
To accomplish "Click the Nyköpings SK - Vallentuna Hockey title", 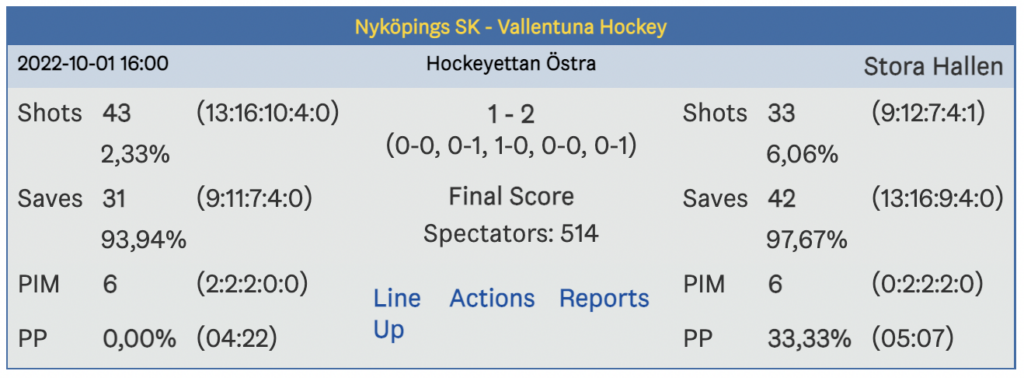I will coord(511,27).
